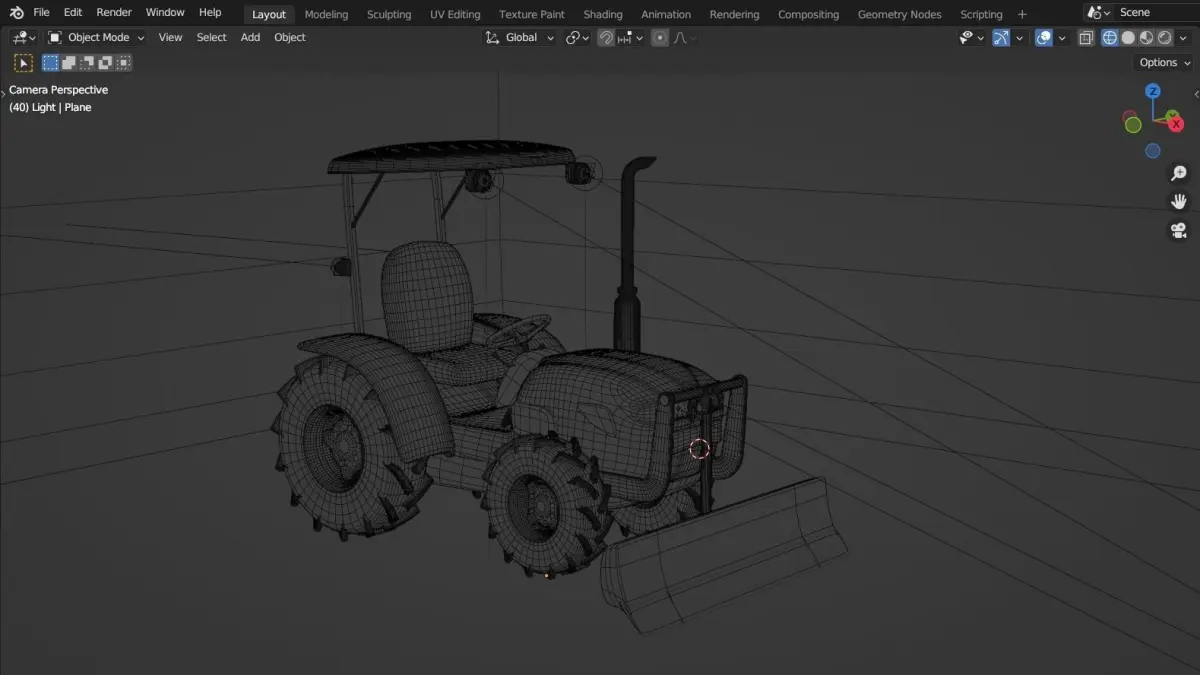Viewport: 1200px width, 675px height.
Task: Switch to the Modeling workspace tab
Action: [327, 14]
